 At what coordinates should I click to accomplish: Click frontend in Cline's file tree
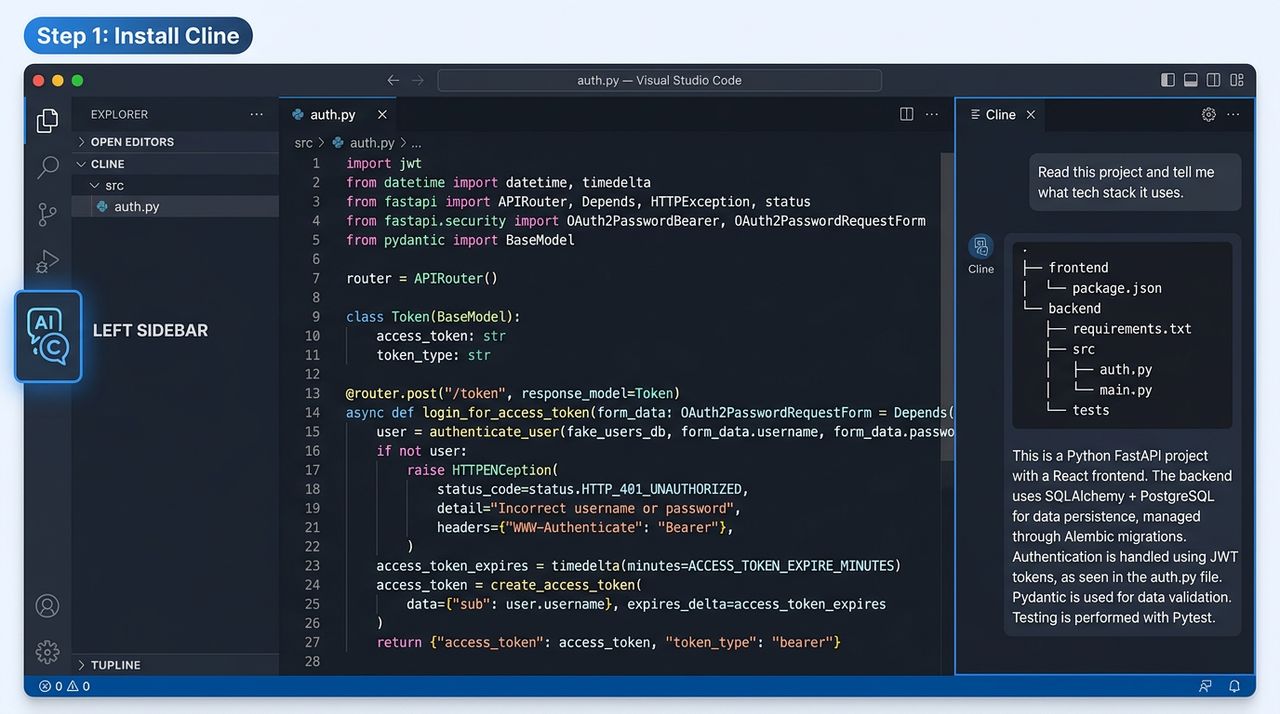click(x=1078, y=267)
